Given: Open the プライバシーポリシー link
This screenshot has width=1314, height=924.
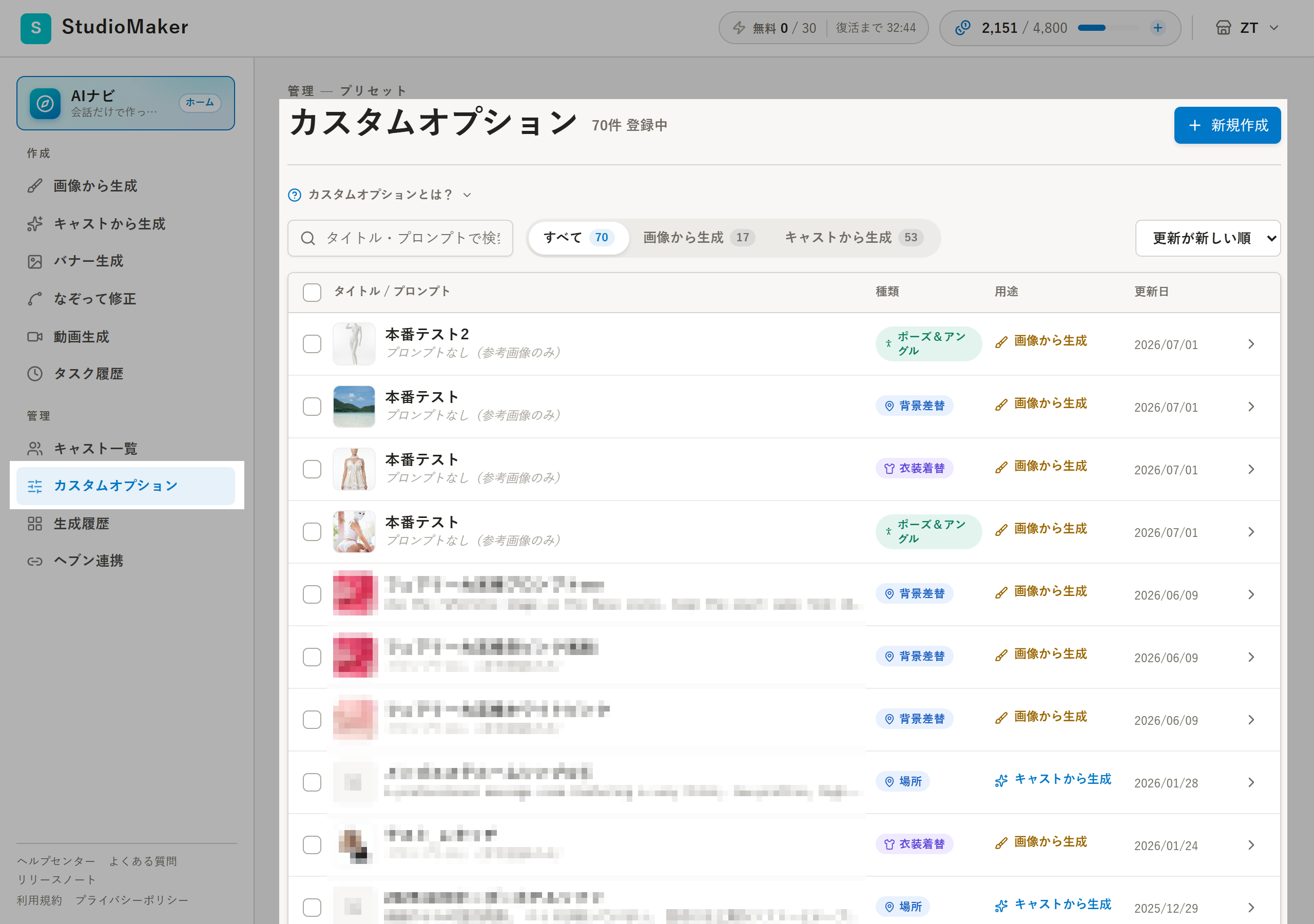Looking at the screenshot, I should coord(131,900).
